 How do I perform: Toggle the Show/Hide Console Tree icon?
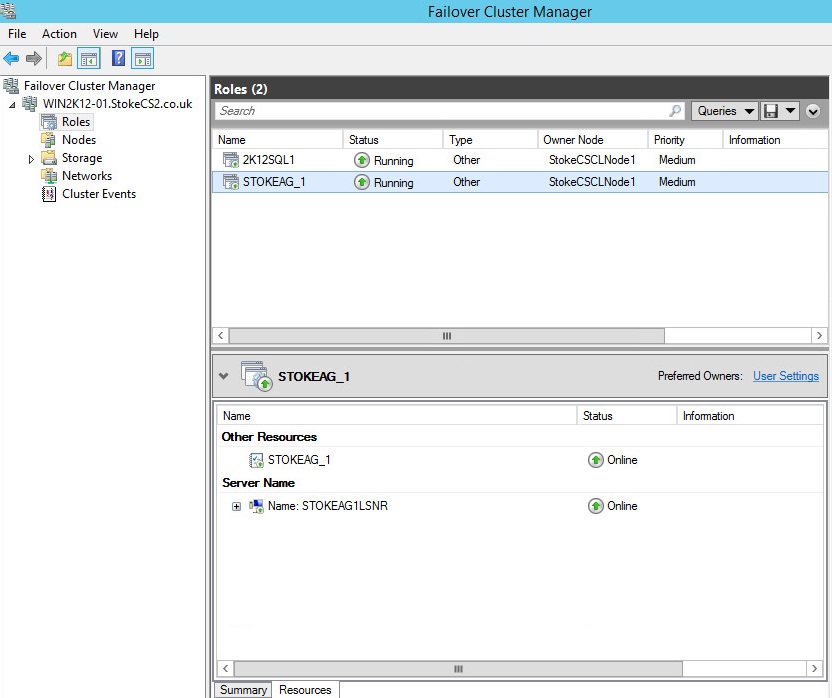pos(89,59)
